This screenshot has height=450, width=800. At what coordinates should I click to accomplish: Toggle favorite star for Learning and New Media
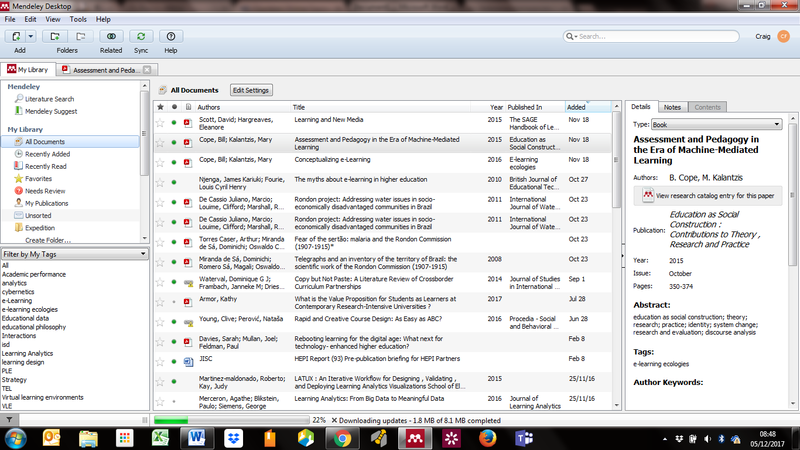coord(159,122)
